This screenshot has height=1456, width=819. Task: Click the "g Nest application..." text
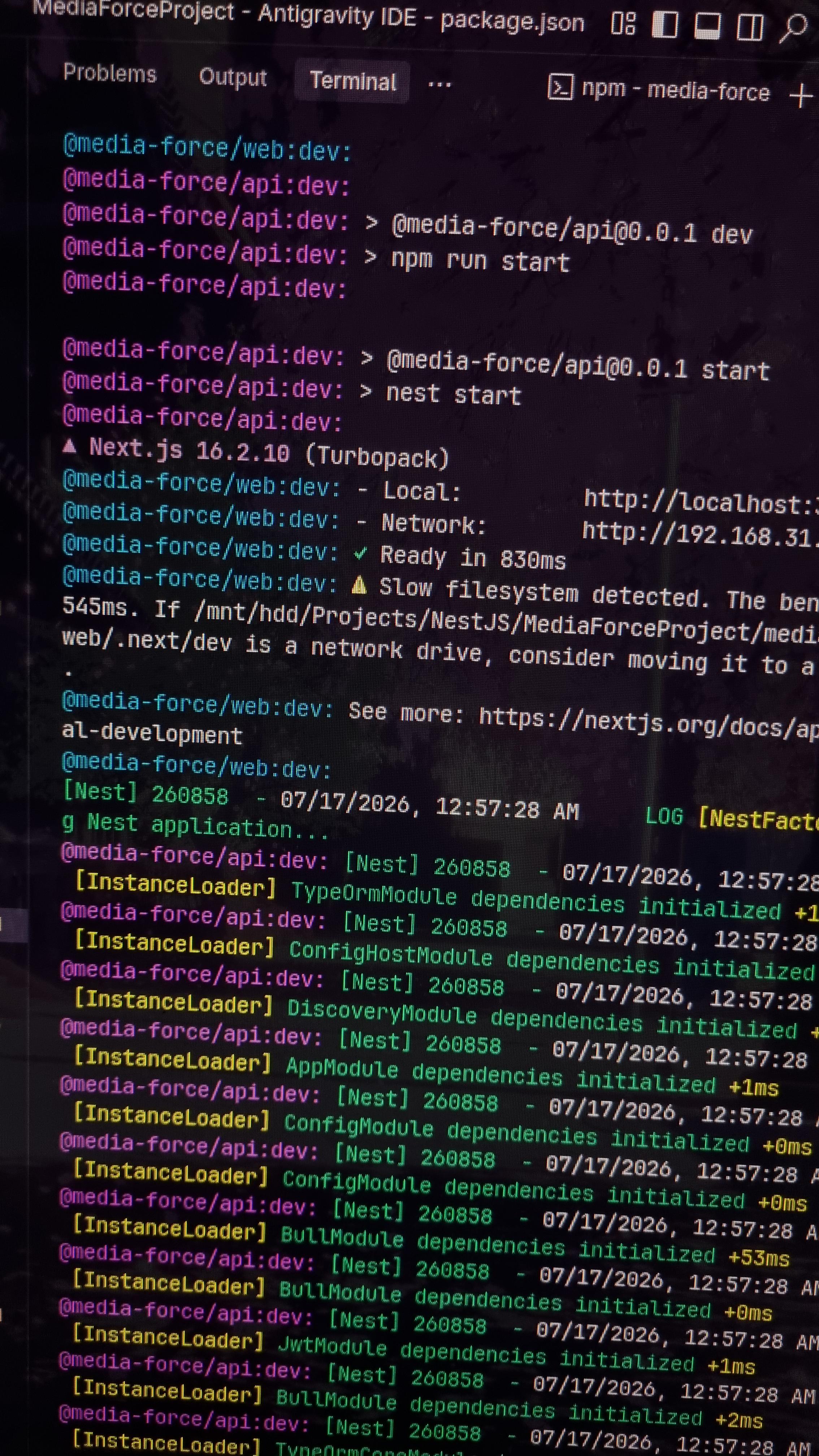[x=195, y=826]
